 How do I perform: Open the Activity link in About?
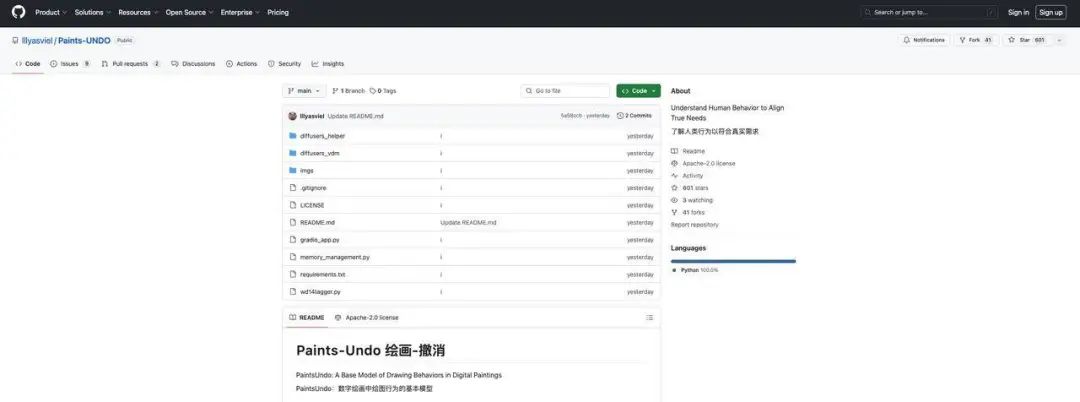[x=687, y=176]
